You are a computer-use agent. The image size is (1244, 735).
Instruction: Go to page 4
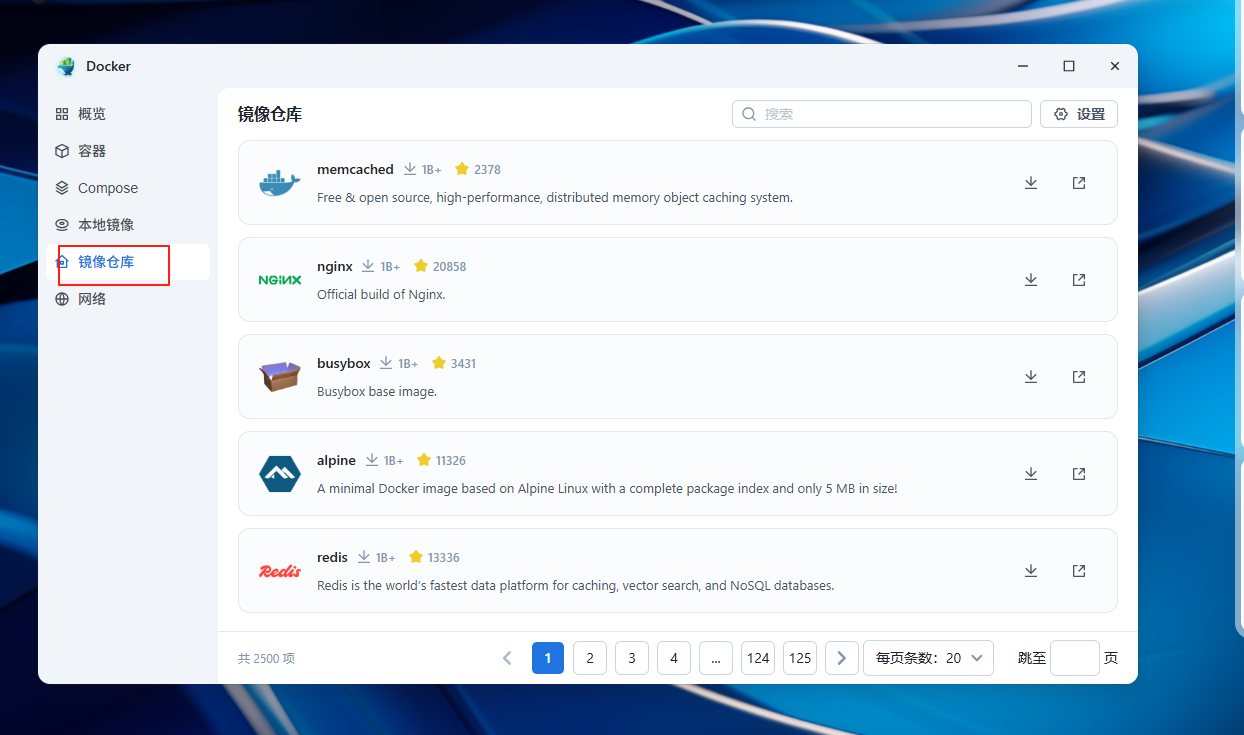(674, 658)
